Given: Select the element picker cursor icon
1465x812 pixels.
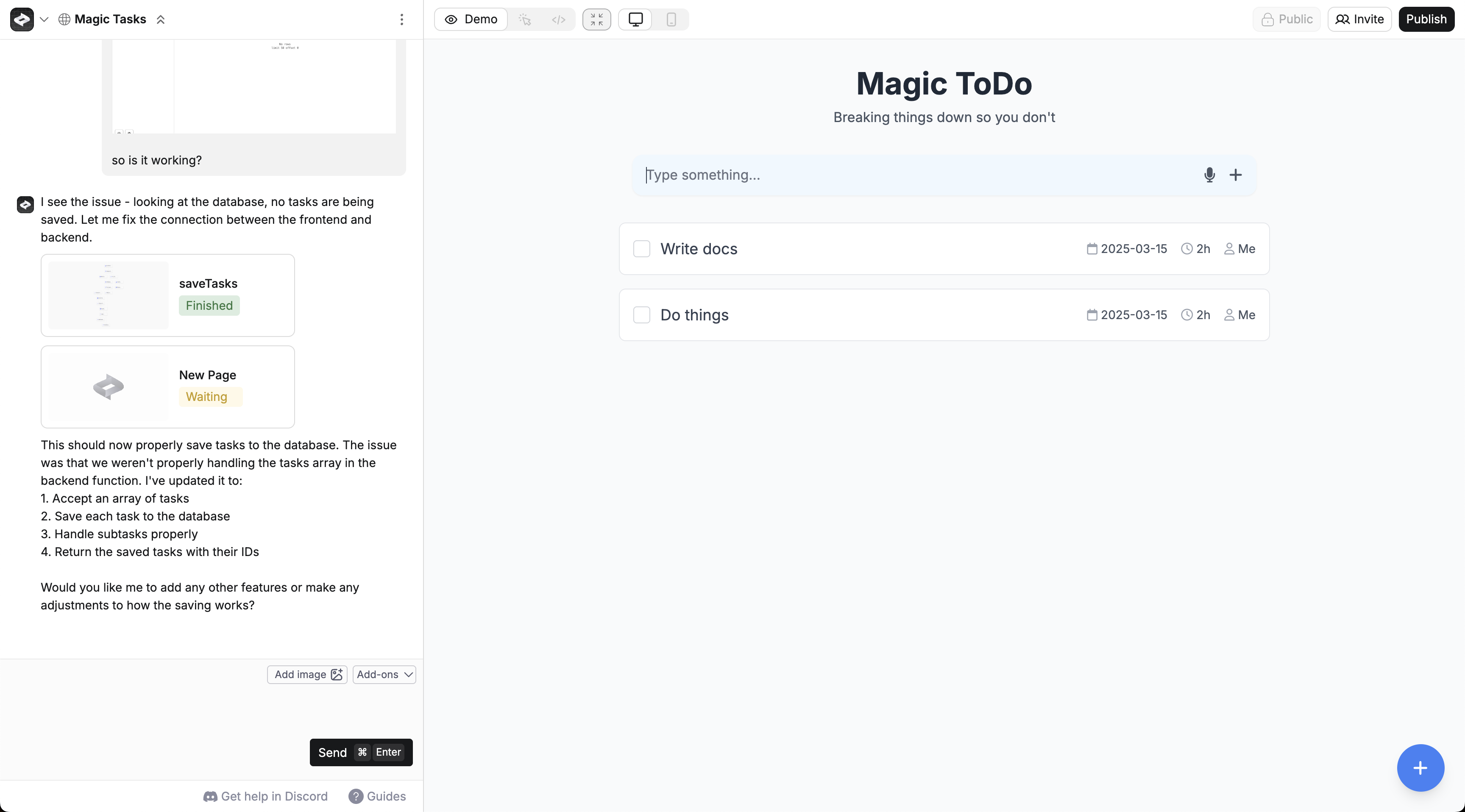Looking at the screenshot, I should point(525,19).
